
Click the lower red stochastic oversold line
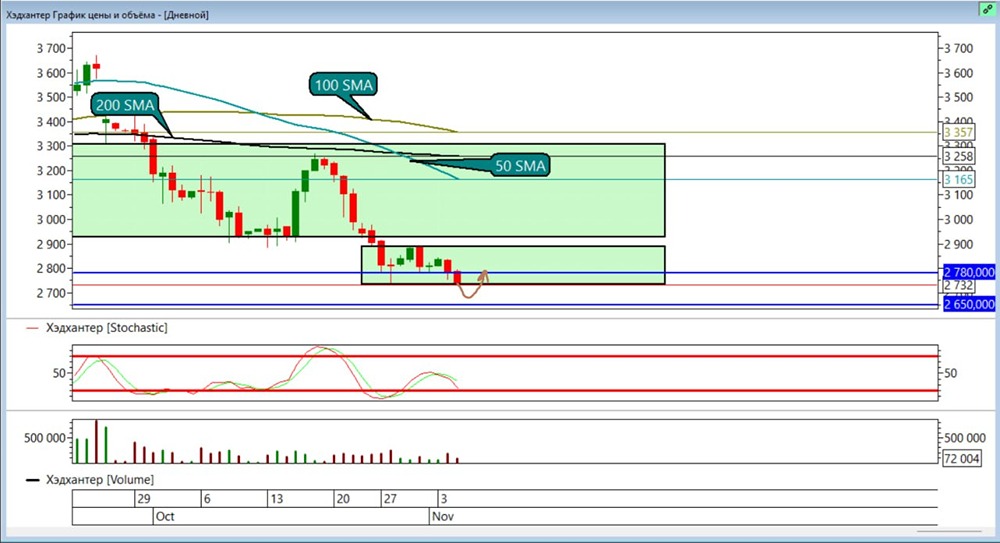505,391
